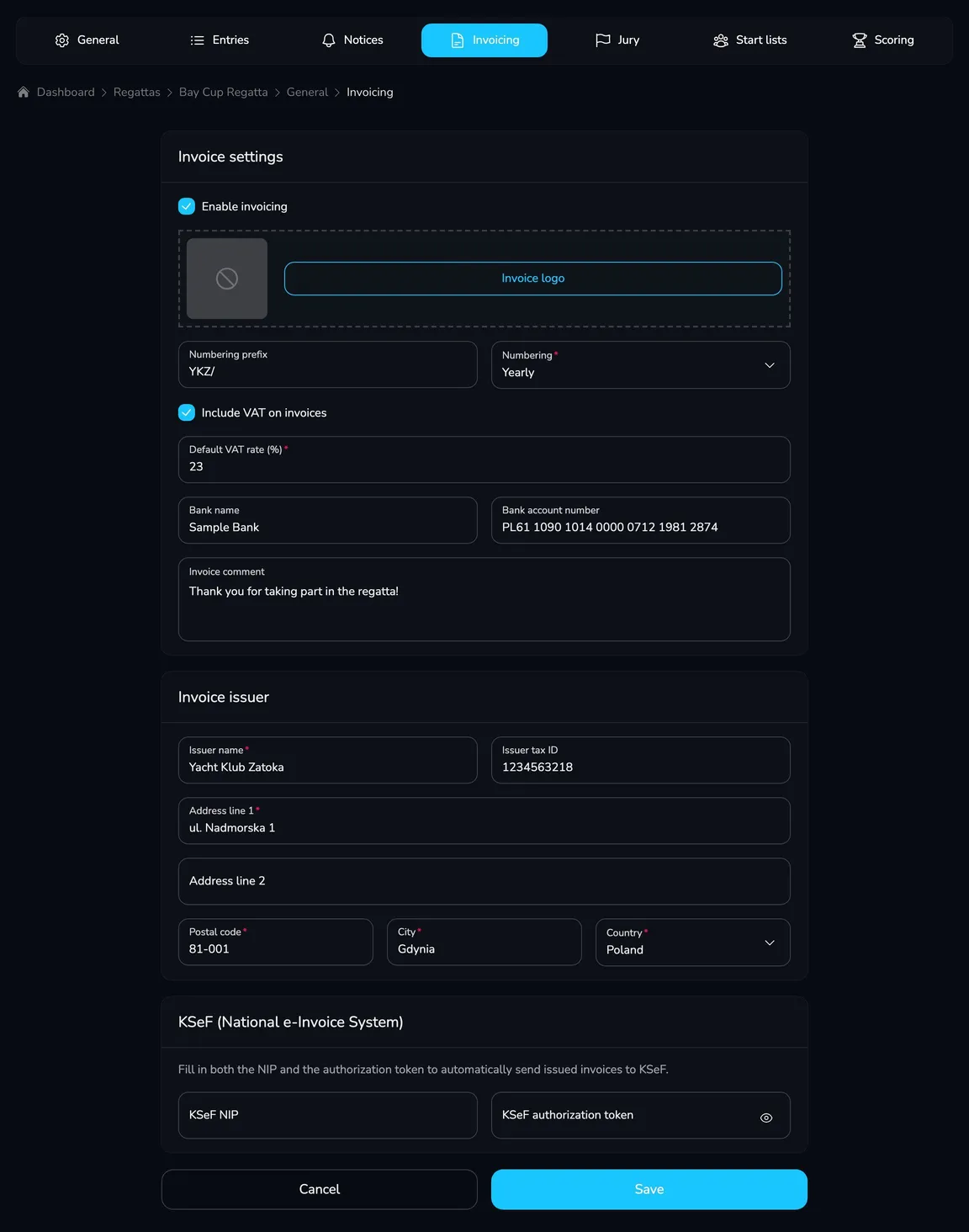Uncheck Include VAT on invoices

[x=187, y=412]
